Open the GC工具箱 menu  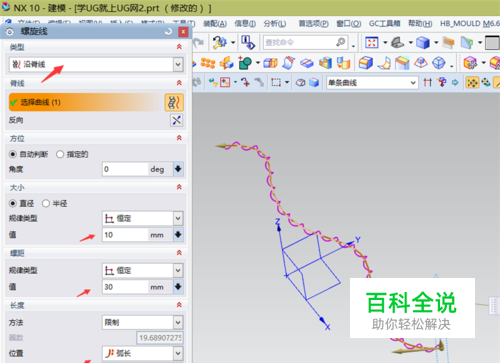pyautogui.click(x=384, y=24)
